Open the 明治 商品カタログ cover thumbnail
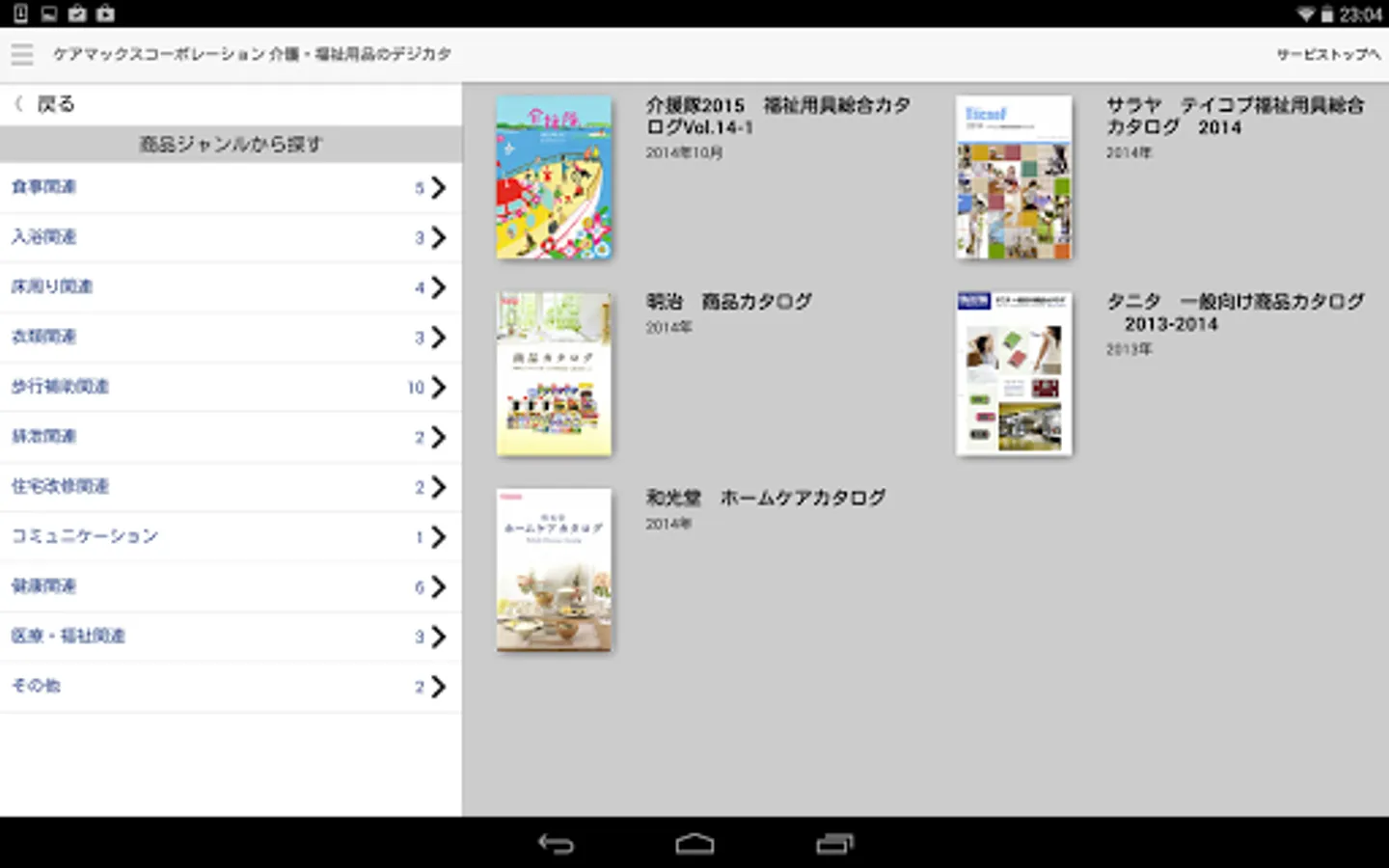Image resolution: width=1389 pixels, height=868 pixels. [x=554, y=373]
